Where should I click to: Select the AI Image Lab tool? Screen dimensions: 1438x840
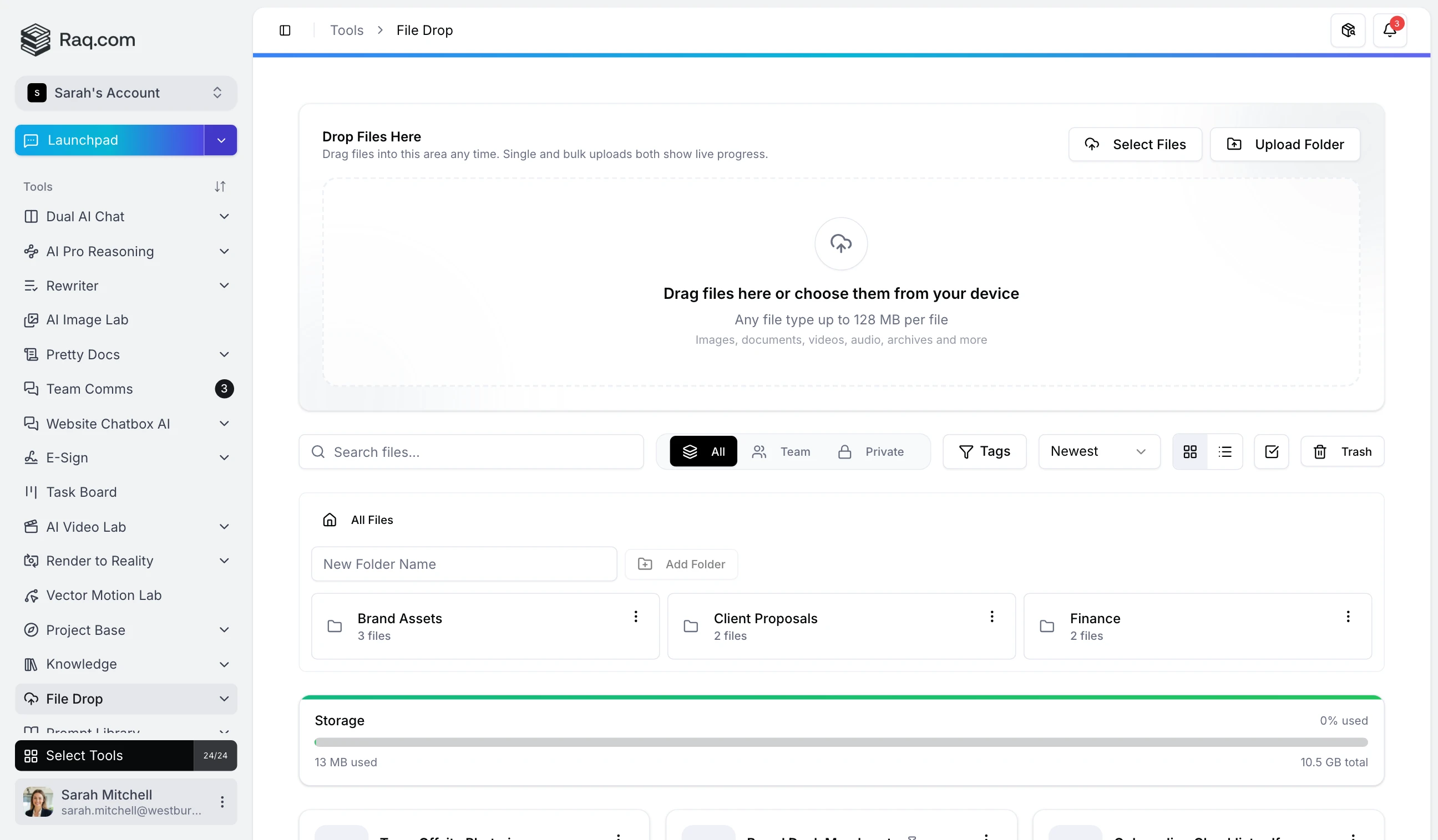pos(87,320)
